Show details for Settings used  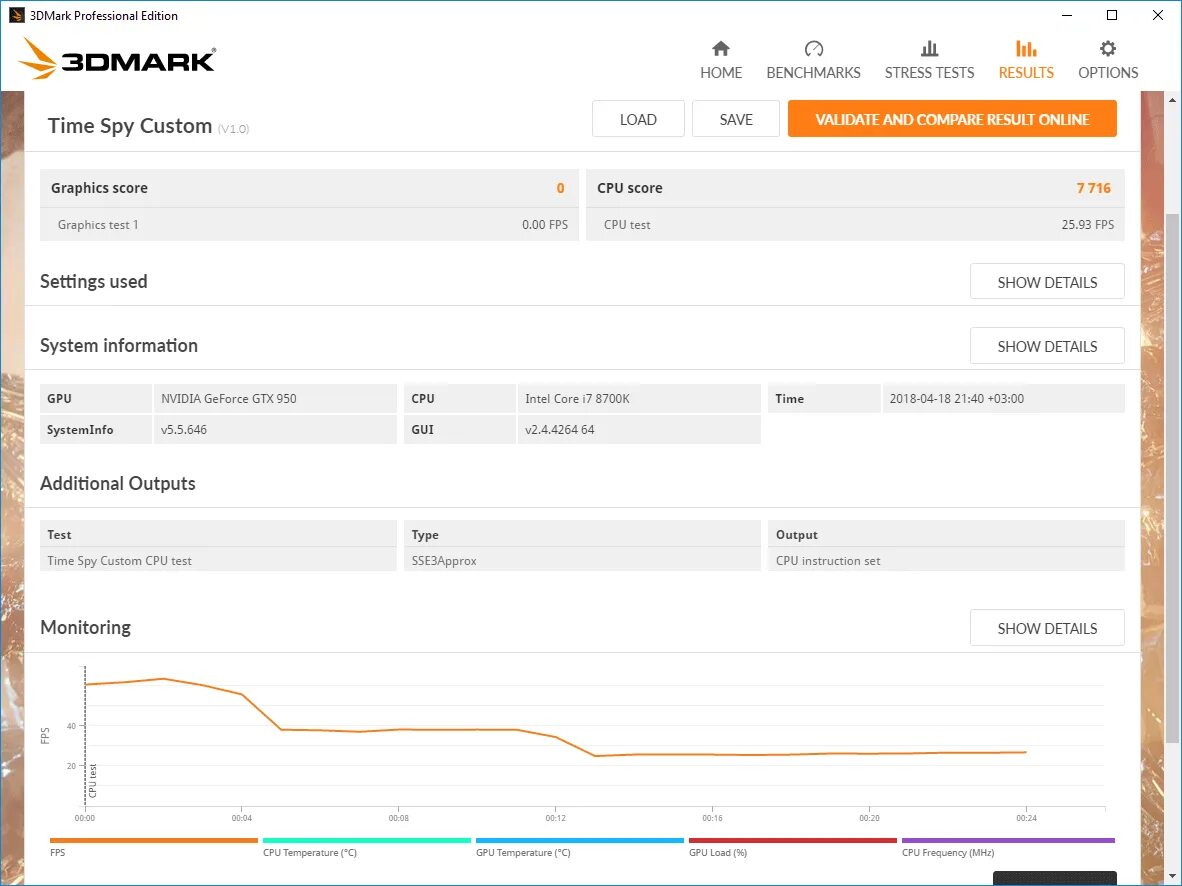pos(1047,282)
